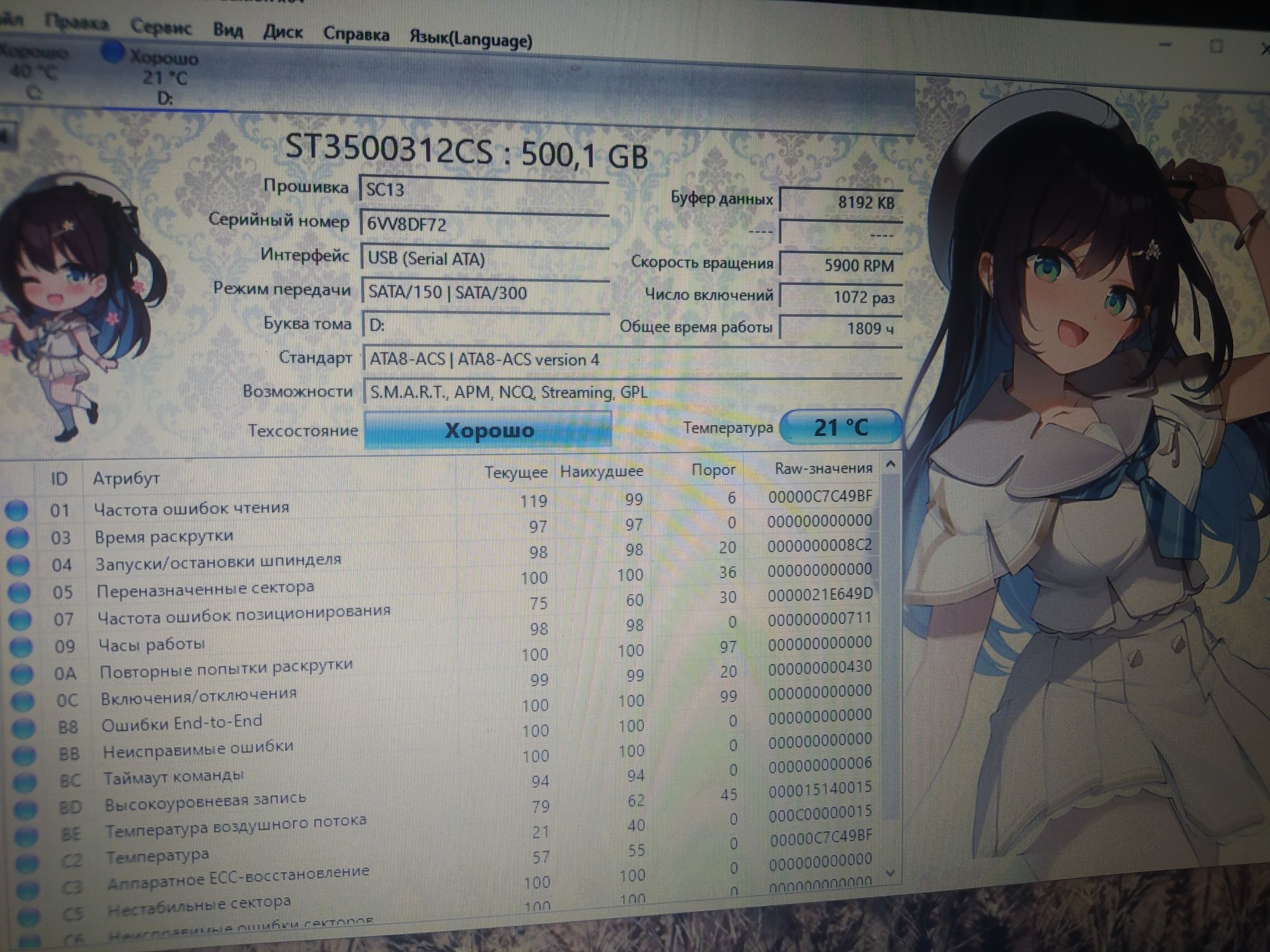Click status icon for B8 Ошибки End-to-End
Image resolution: width=1270 pixels, height=952 pixels.
tap(23, 729)
